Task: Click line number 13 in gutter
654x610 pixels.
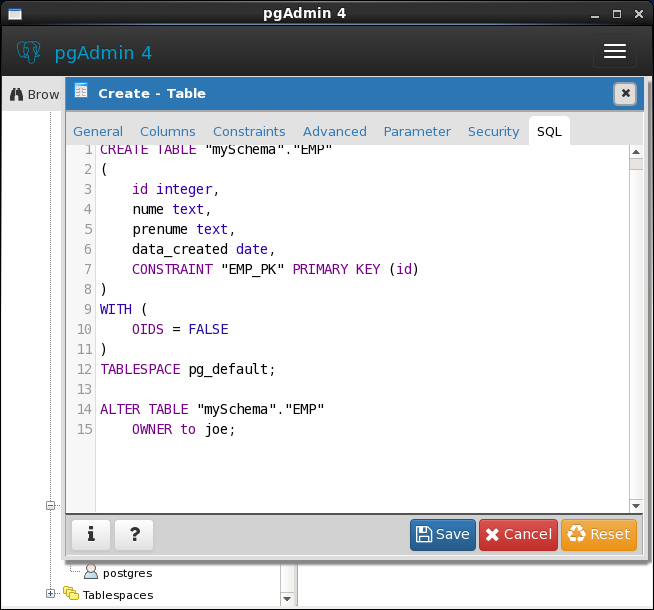Action: (84, 389)
